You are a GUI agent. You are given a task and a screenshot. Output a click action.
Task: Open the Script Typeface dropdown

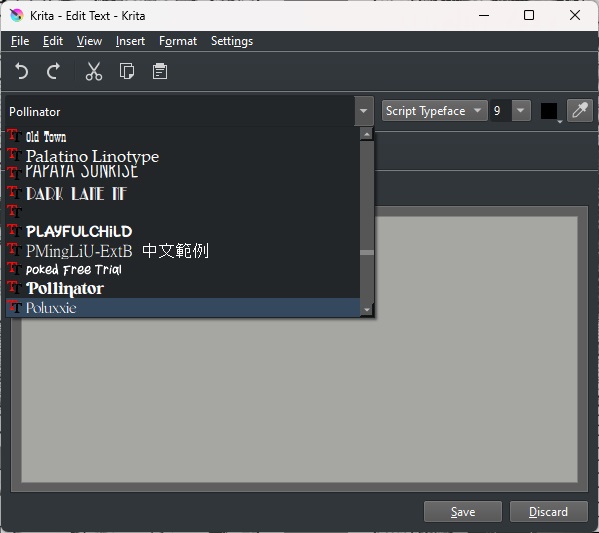click(434, 111)
